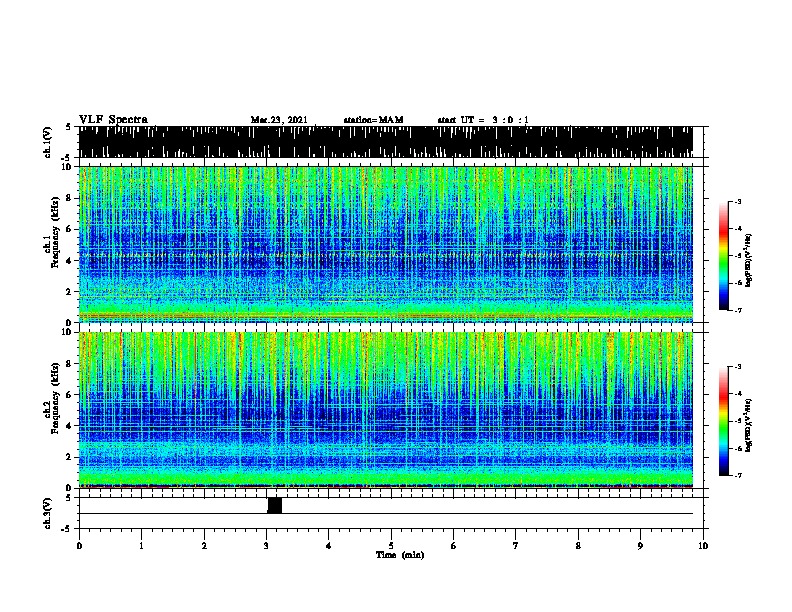The image size is (792, 612).
Task: Click the "VLF Spectra" plot title
Action: [x=113, y=120]
